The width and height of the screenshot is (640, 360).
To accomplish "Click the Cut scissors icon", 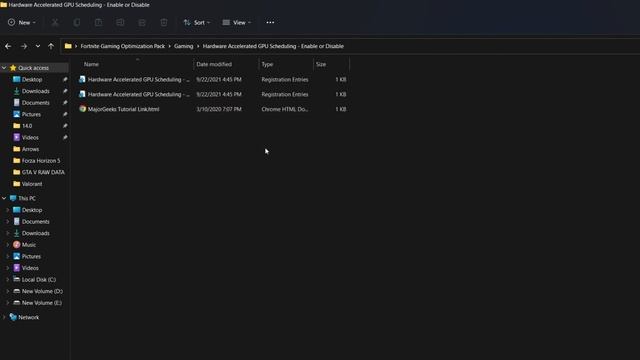I will (x=55, y=22).
